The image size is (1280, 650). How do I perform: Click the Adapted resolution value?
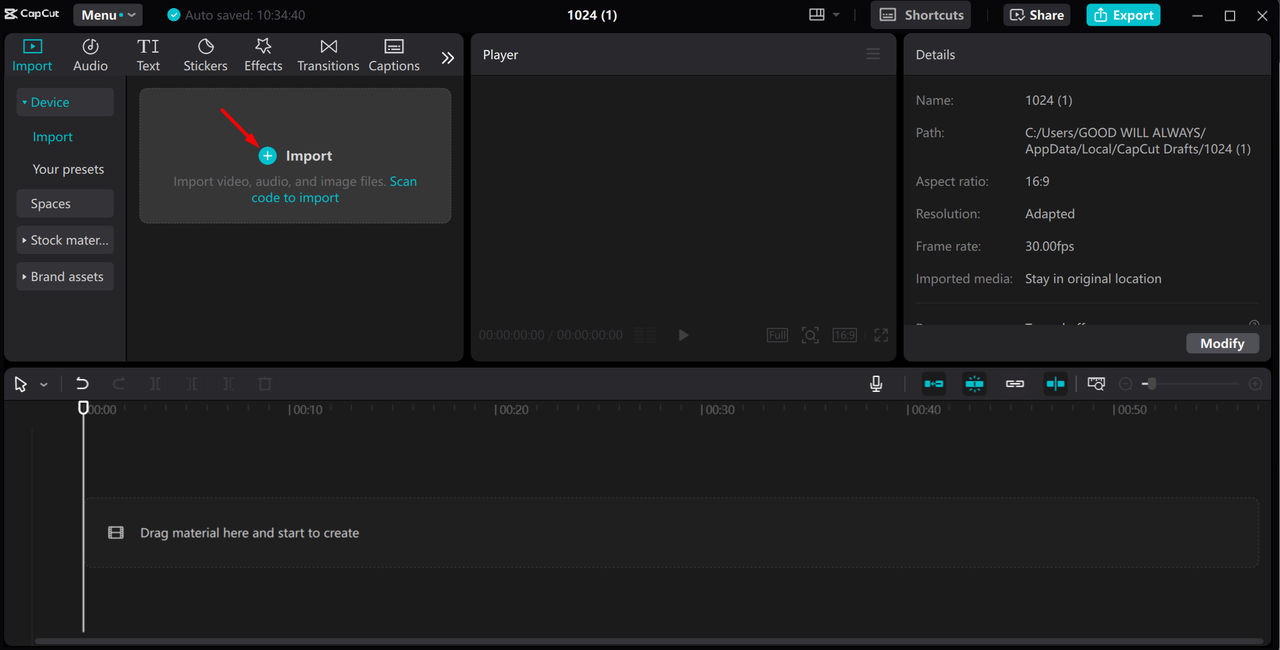pos(1050,214)
